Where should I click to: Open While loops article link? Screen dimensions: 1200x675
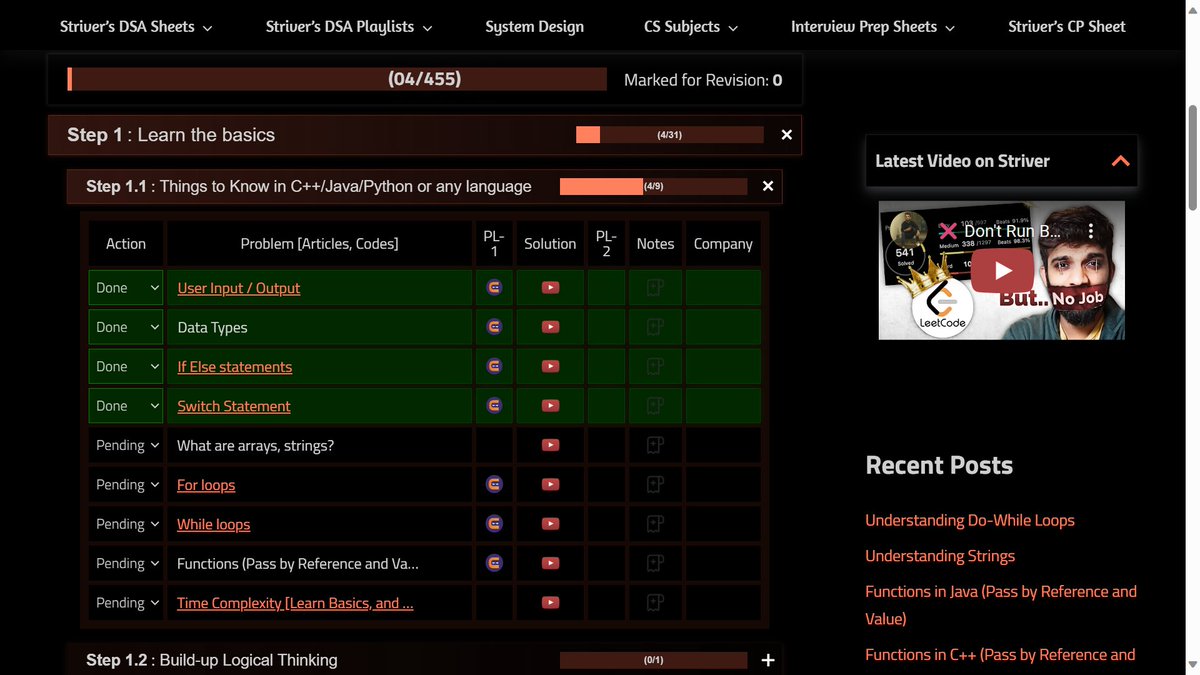[x=214, y=524]
